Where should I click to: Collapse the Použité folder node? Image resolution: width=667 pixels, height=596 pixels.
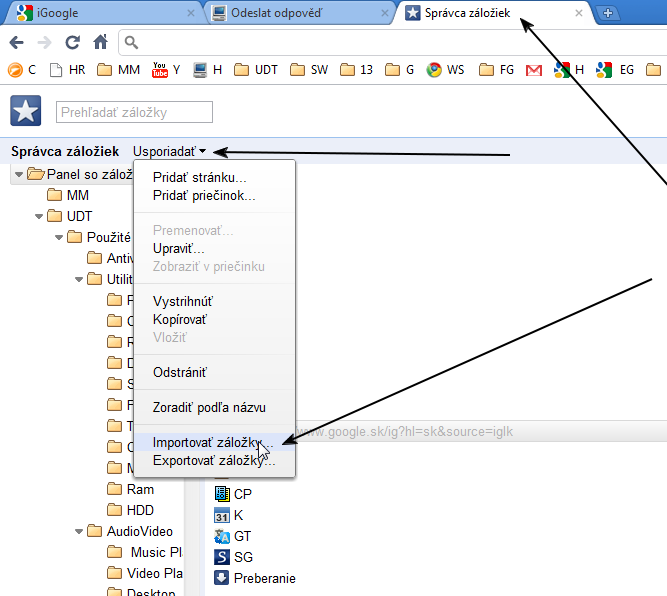[59, 237]
